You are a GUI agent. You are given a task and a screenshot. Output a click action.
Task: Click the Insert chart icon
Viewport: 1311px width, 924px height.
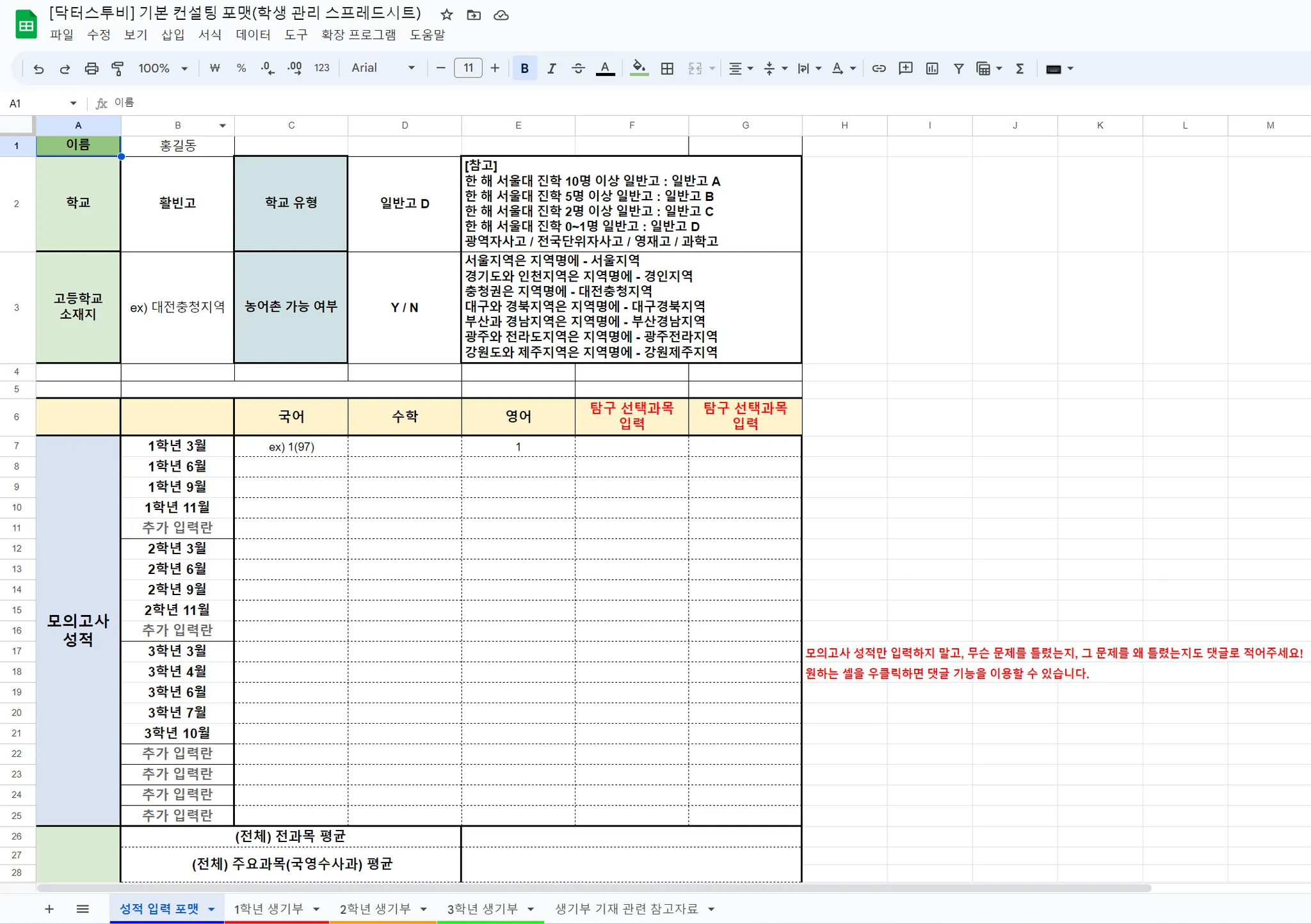[x=932, y=68]
